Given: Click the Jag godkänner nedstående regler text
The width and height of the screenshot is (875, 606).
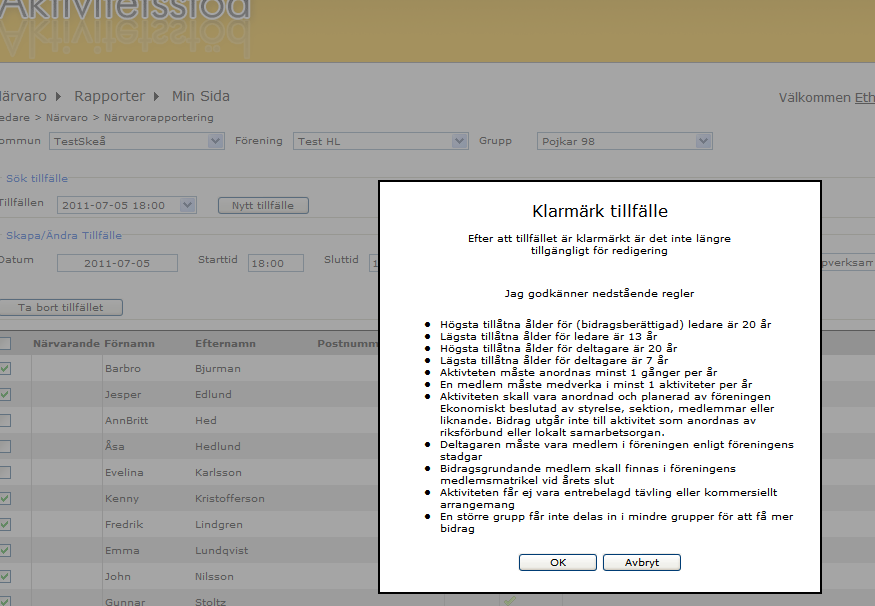Looking at the screenshot, I should pyautogui.click(x=599, y=294).
